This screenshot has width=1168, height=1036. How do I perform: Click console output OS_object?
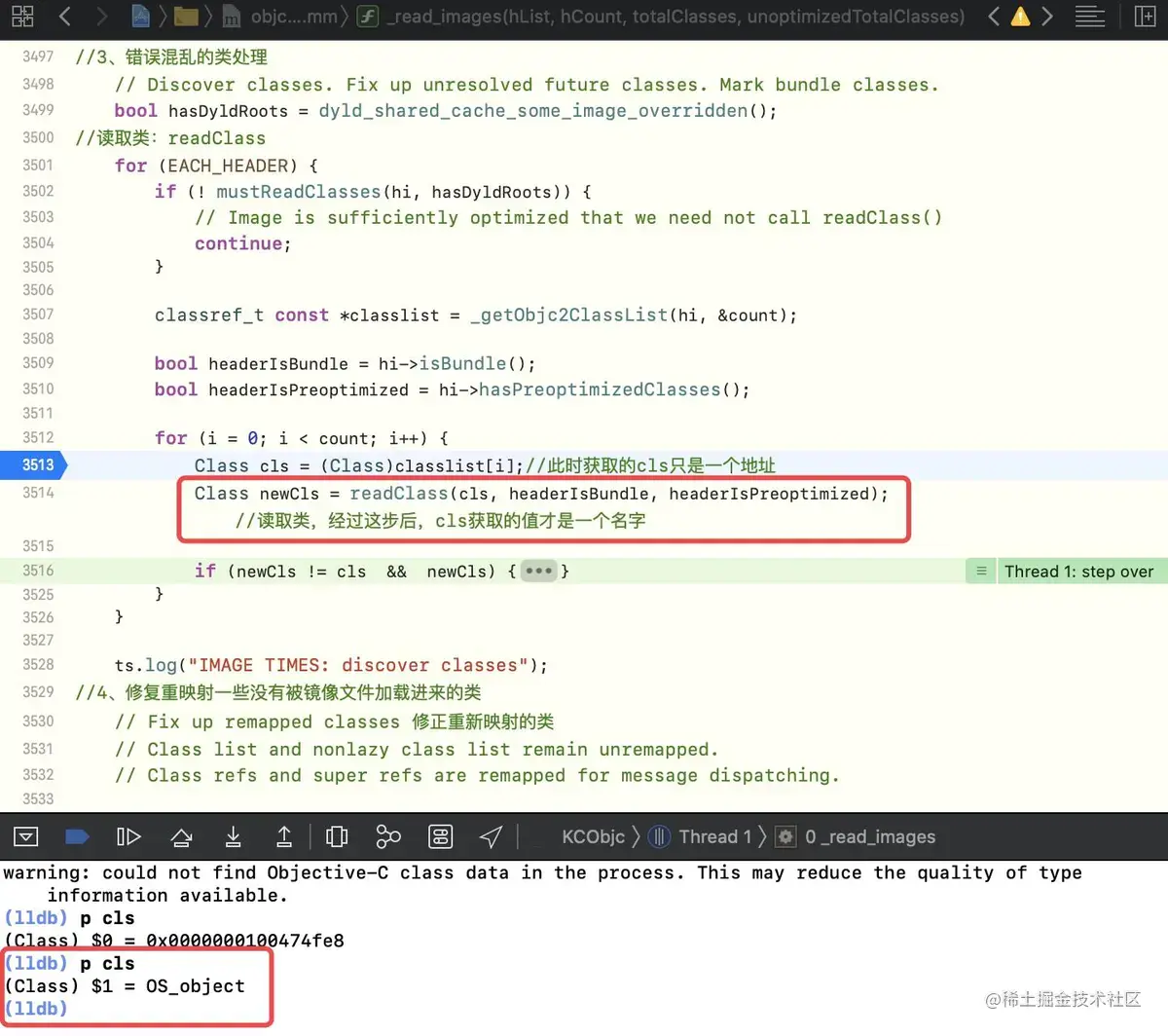click(196, 986)
